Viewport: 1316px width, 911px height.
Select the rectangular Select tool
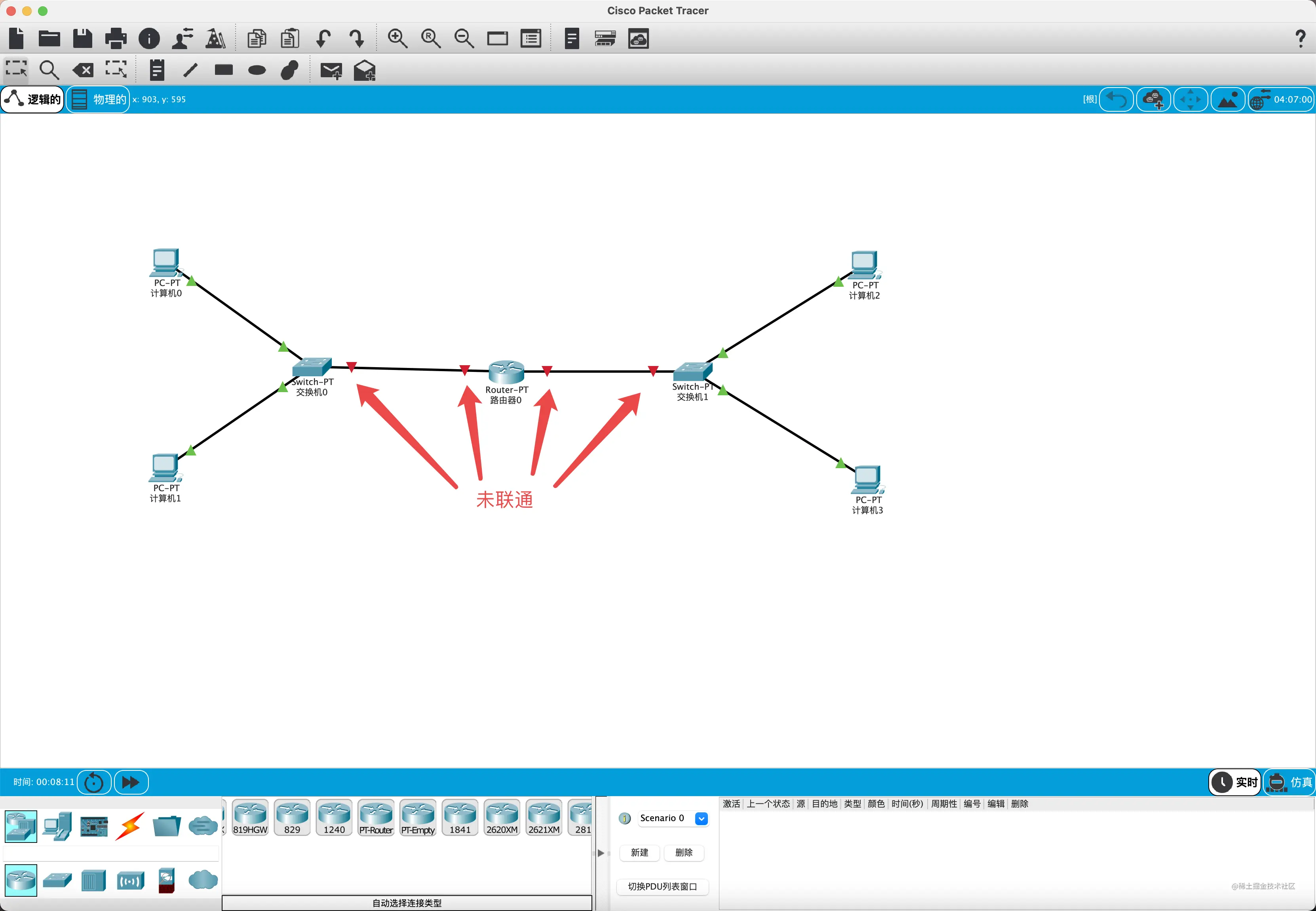[16, 70]
